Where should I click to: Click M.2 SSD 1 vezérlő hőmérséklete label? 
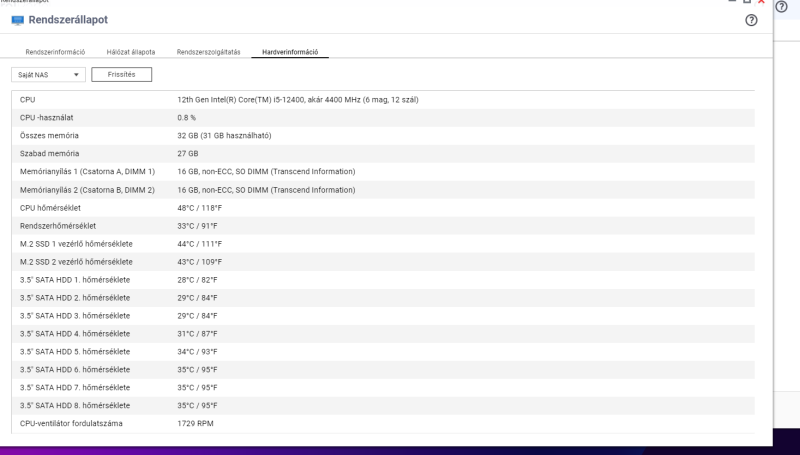pos(76,244)
